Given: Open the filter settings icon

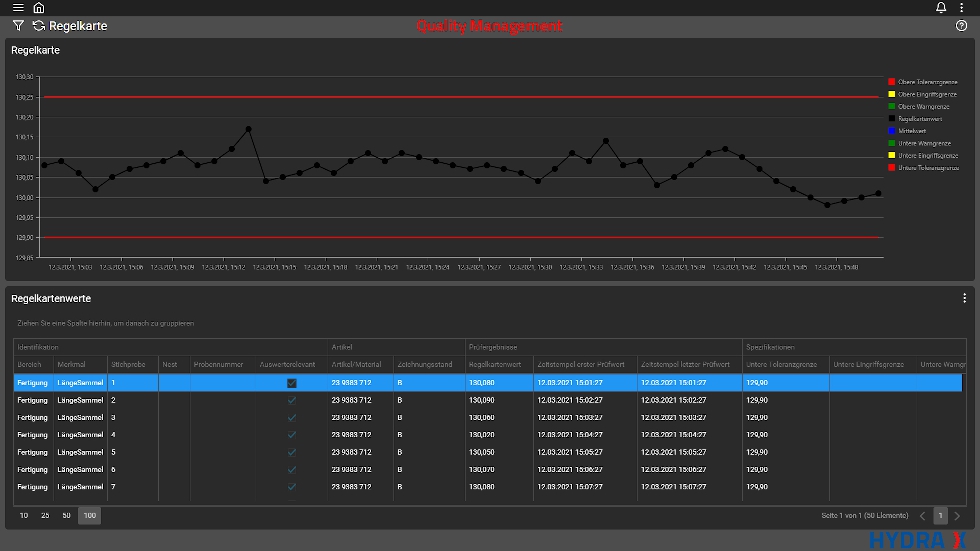Looking at the screenshot, I should click(x=18, y=26).
